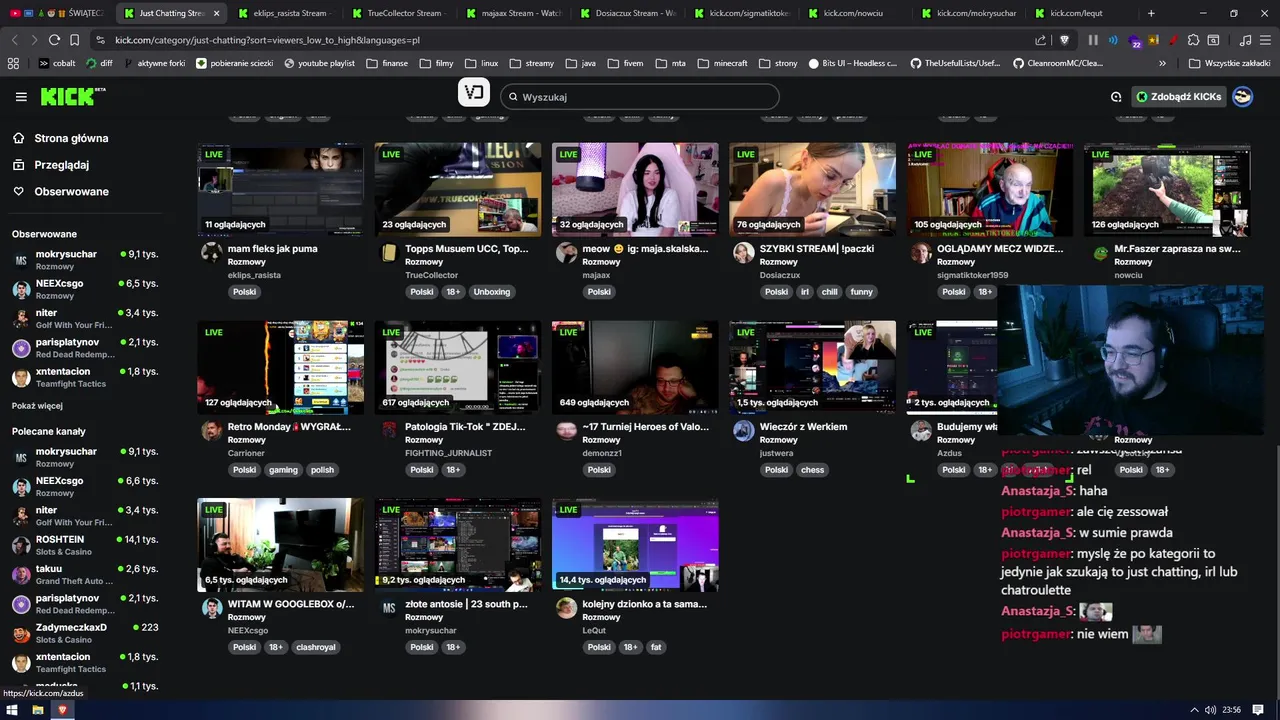
Task: Expand the hidden bookmarks overflow chevron
Action: [1162, 63]
